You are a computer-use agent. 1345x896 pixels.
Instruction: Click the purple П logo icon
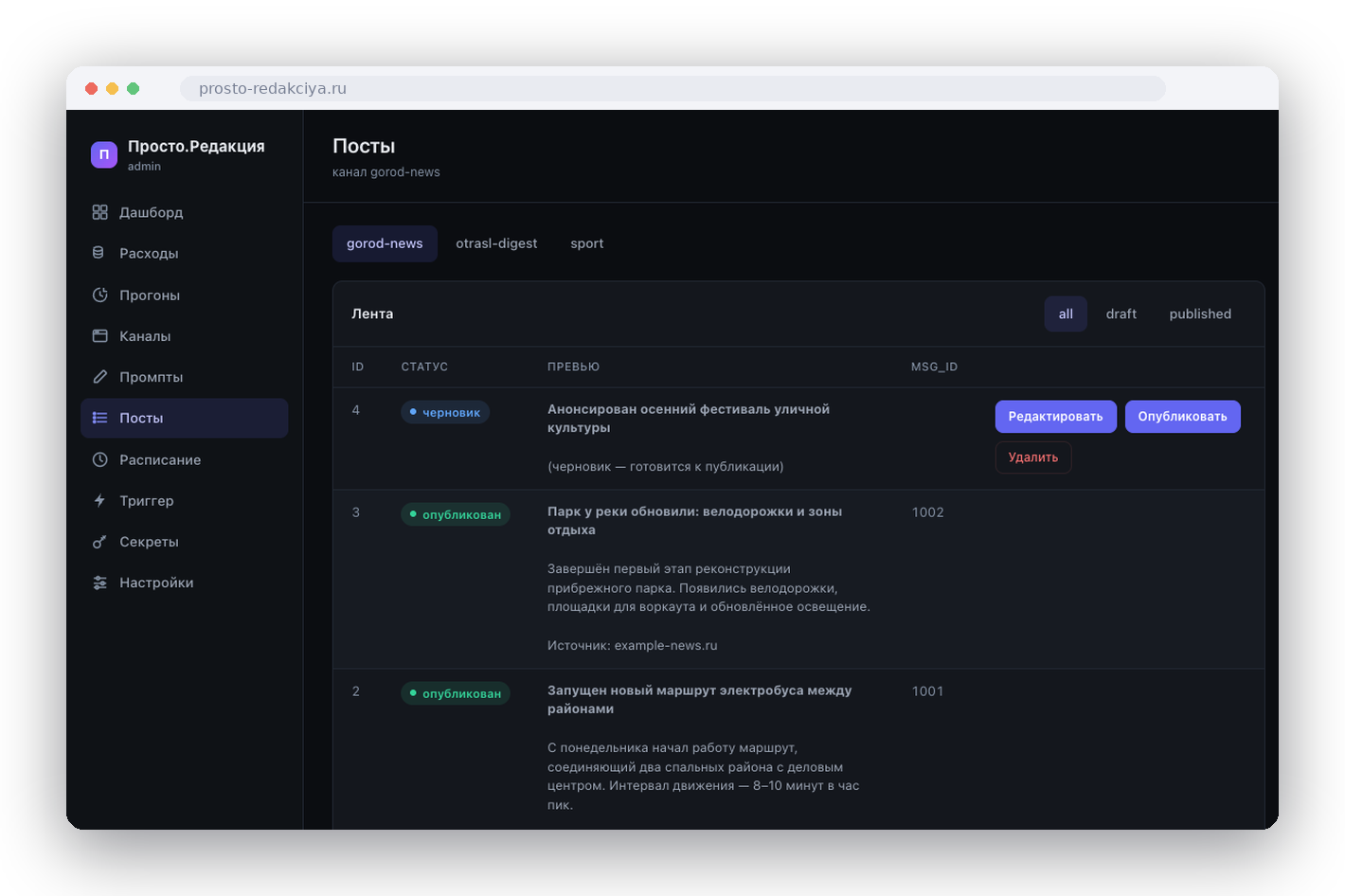104,154
